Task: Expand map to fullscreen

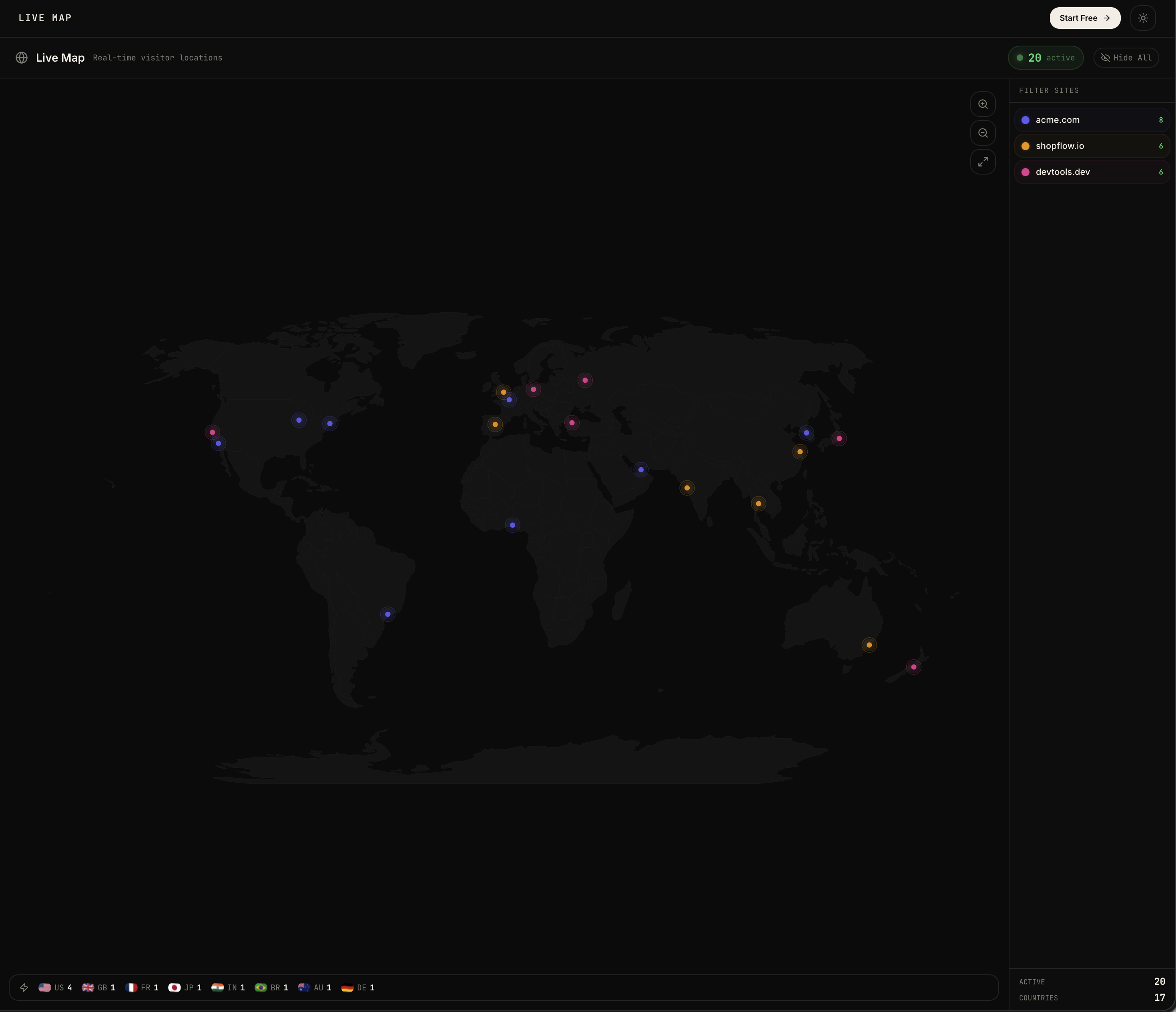Action: tap(982, 162)
